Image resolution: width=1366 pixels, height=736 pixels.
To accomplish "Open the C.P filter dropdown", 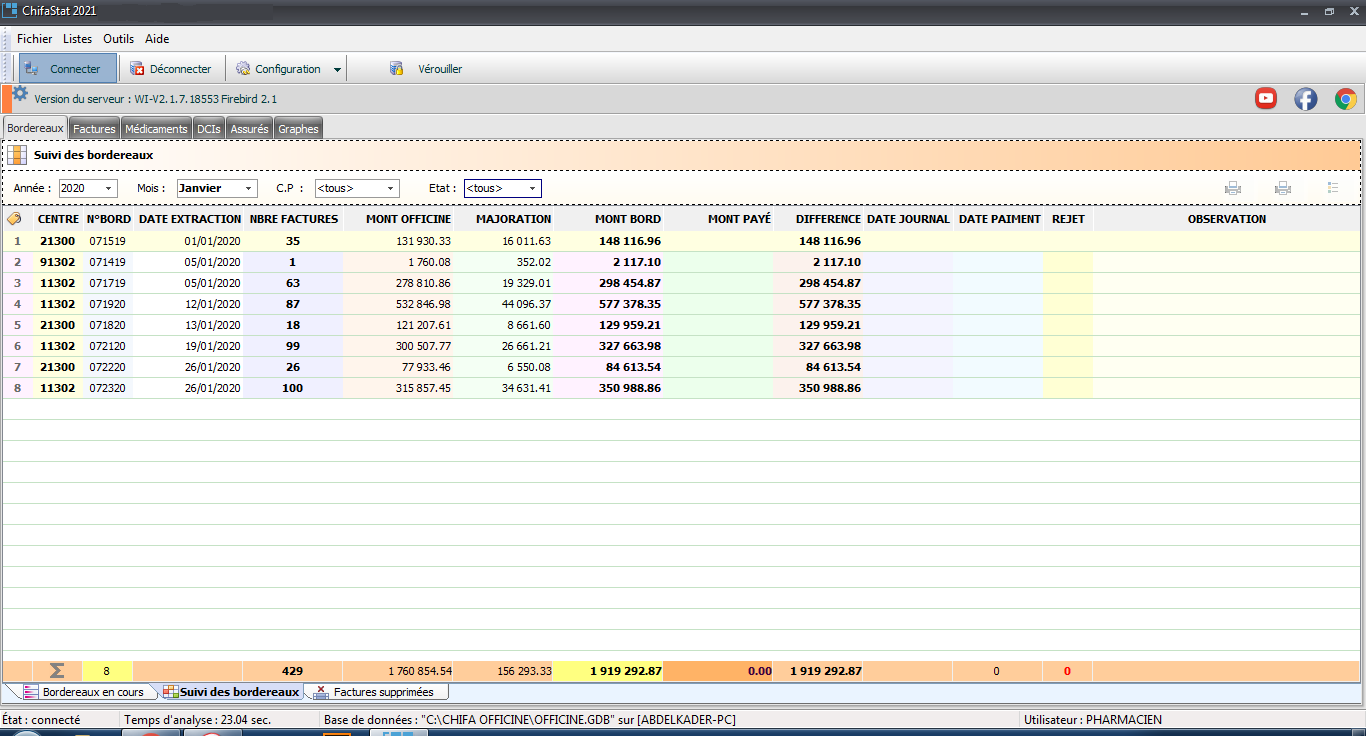I will point(389,188).
